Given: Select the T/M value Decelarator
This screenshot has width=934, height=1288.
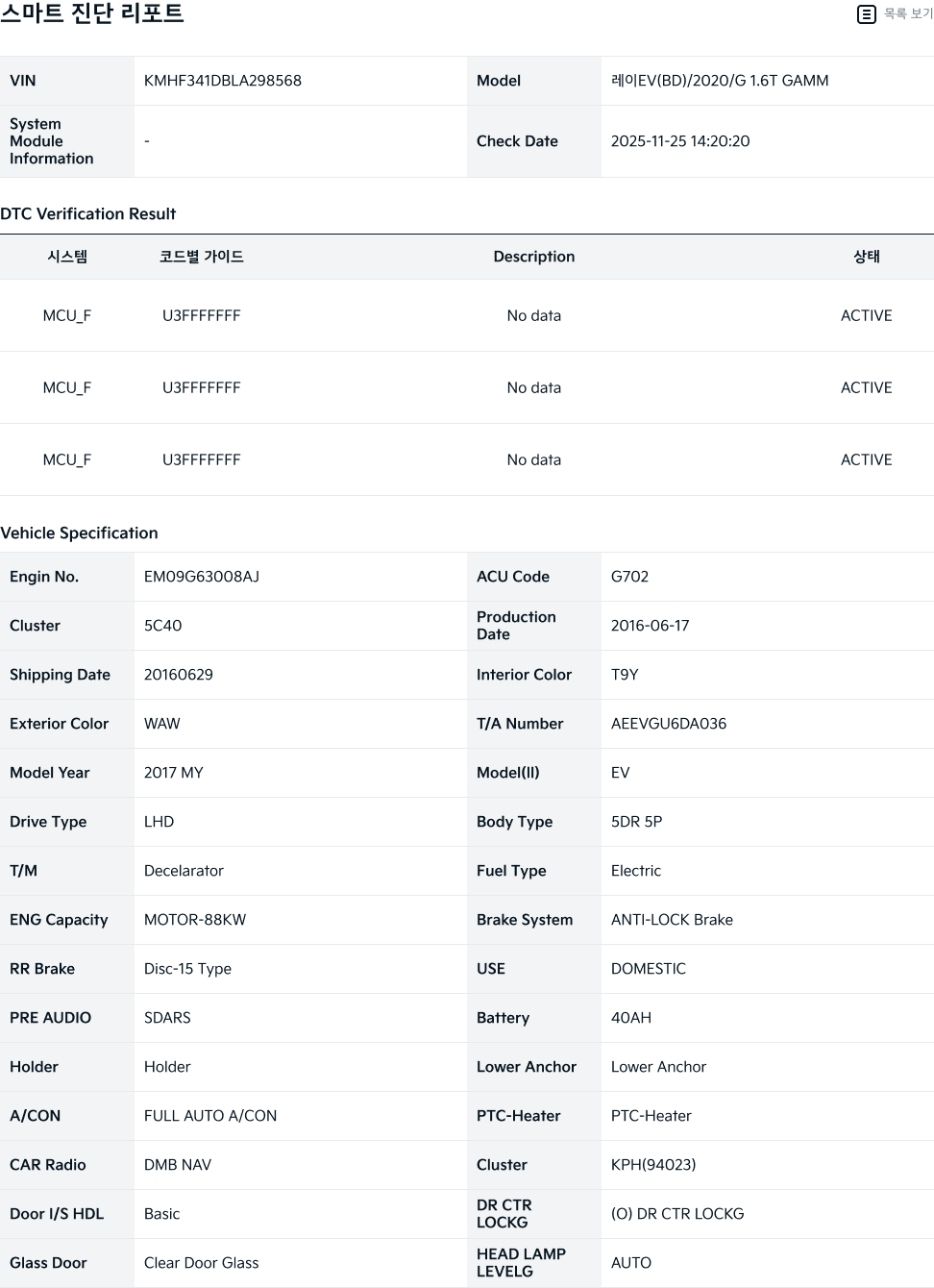Looking at the screenshot, I should click(184, 871).
